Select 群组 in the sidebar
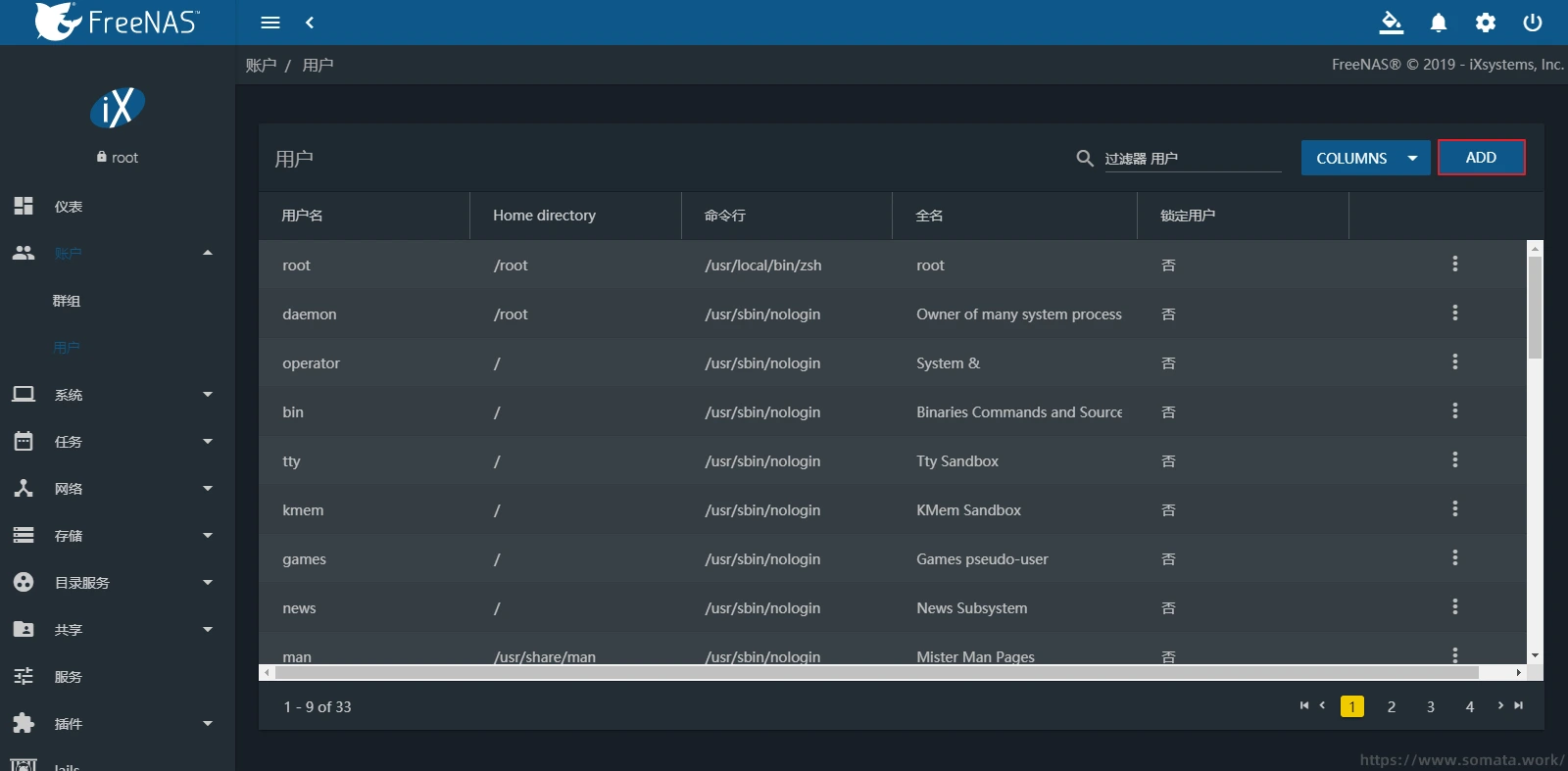Screen dimensions: 1568x771 pos(67,301)
